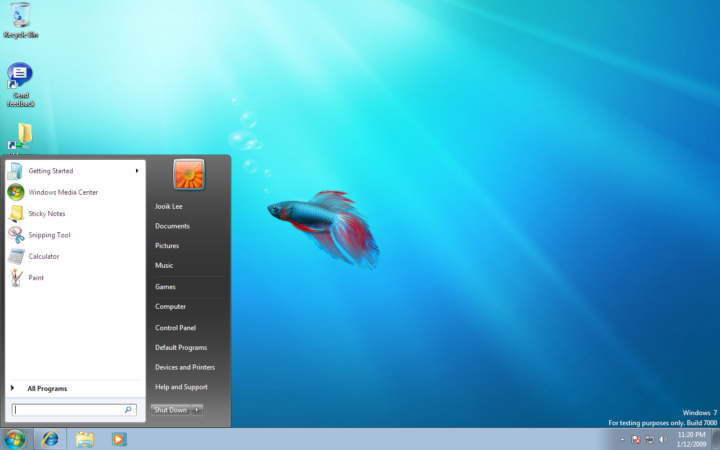Open Documents from Start menu
Viewport: 720px width, 450px height.
pyautogui.click(x=172, y=226)
